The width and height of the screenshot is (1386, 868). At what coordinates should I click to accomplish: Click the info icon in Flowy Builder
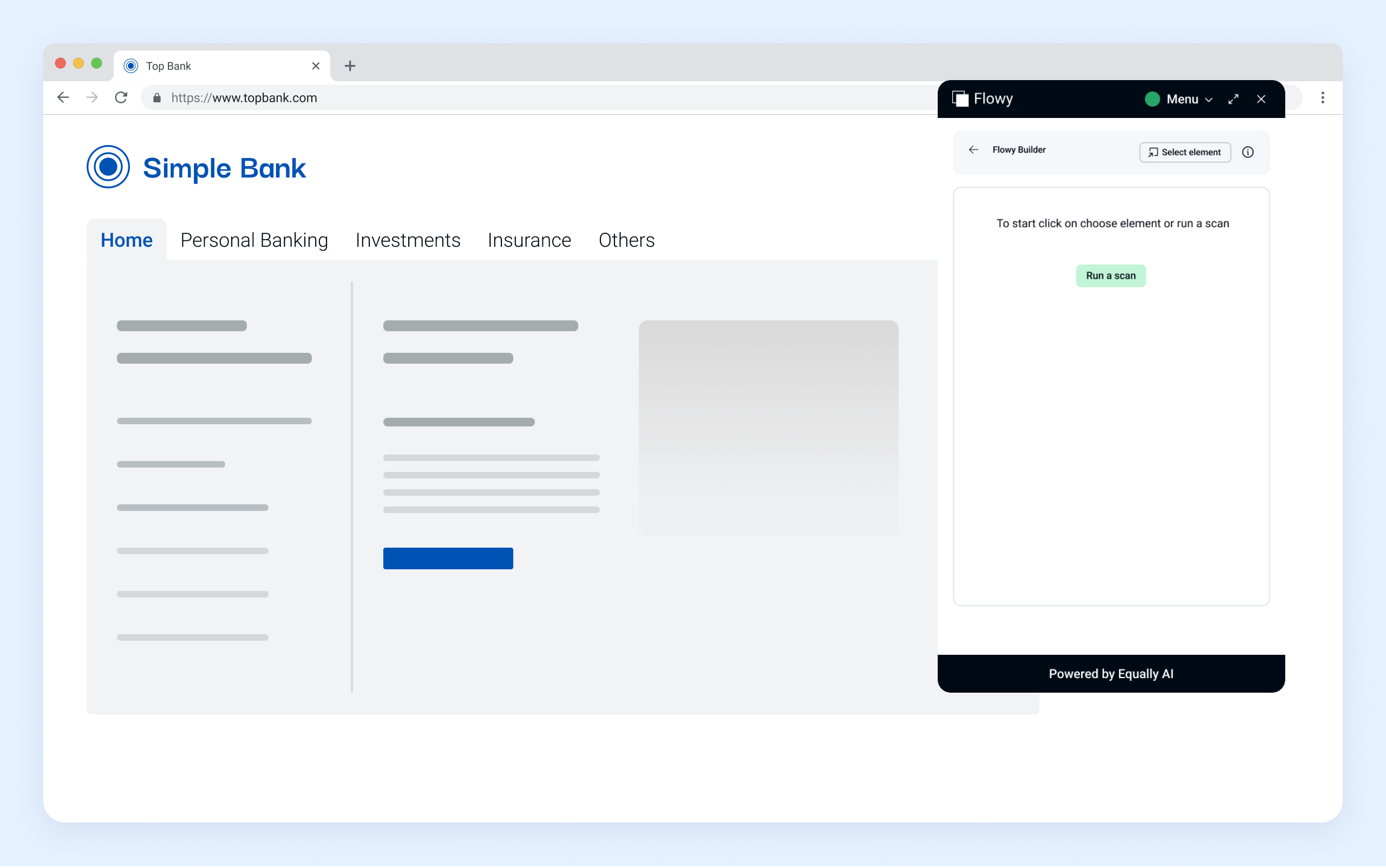(x=1247, y=152)
